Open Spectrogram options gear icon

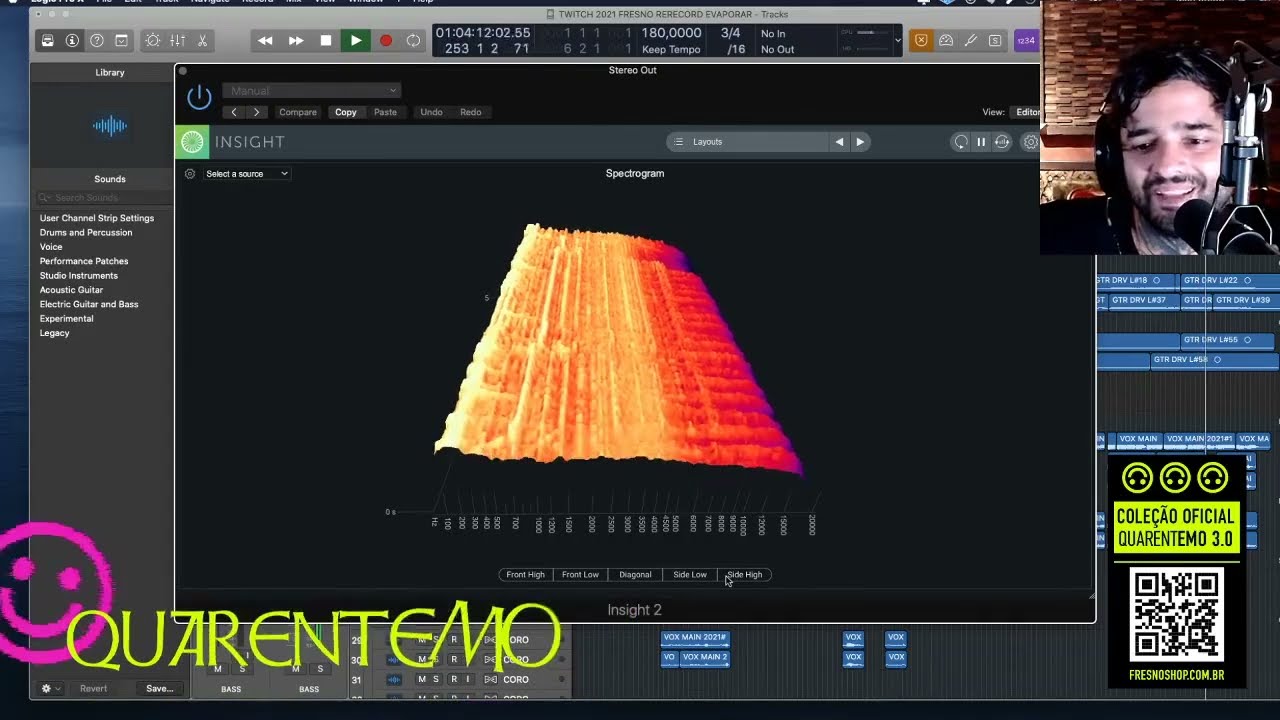coord(190,174)
